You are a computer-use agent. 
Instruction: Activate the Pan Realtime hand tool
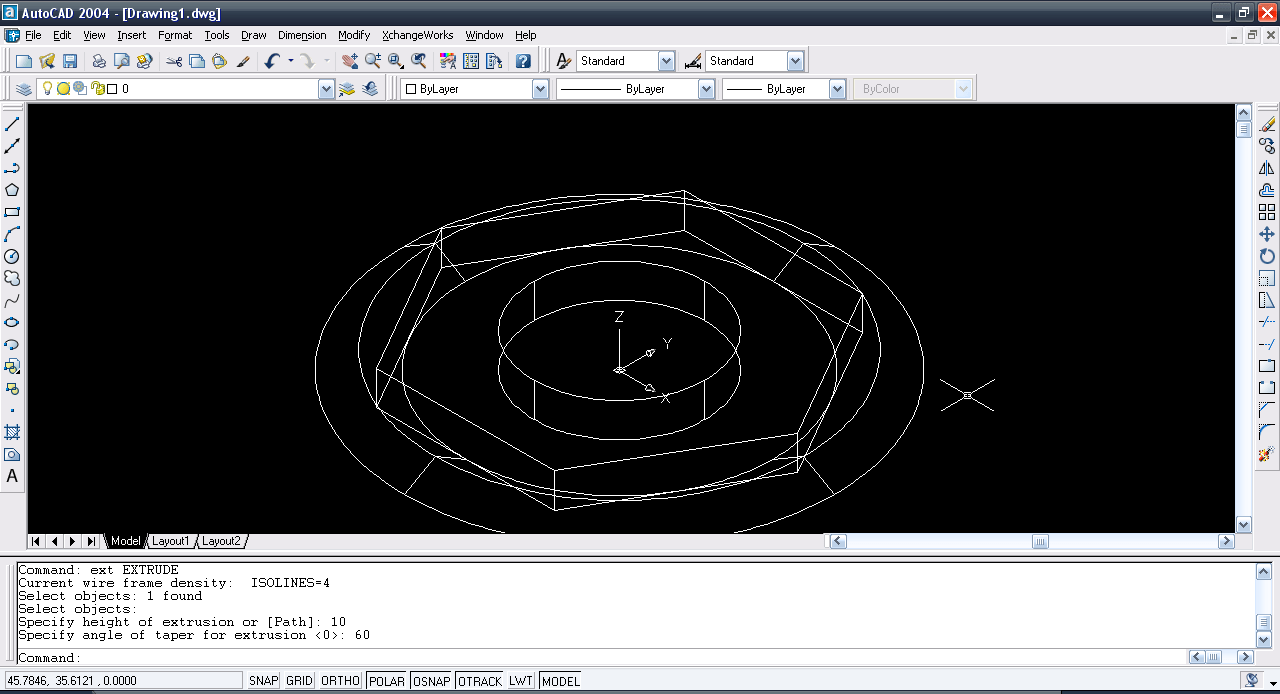coord(349,61)
